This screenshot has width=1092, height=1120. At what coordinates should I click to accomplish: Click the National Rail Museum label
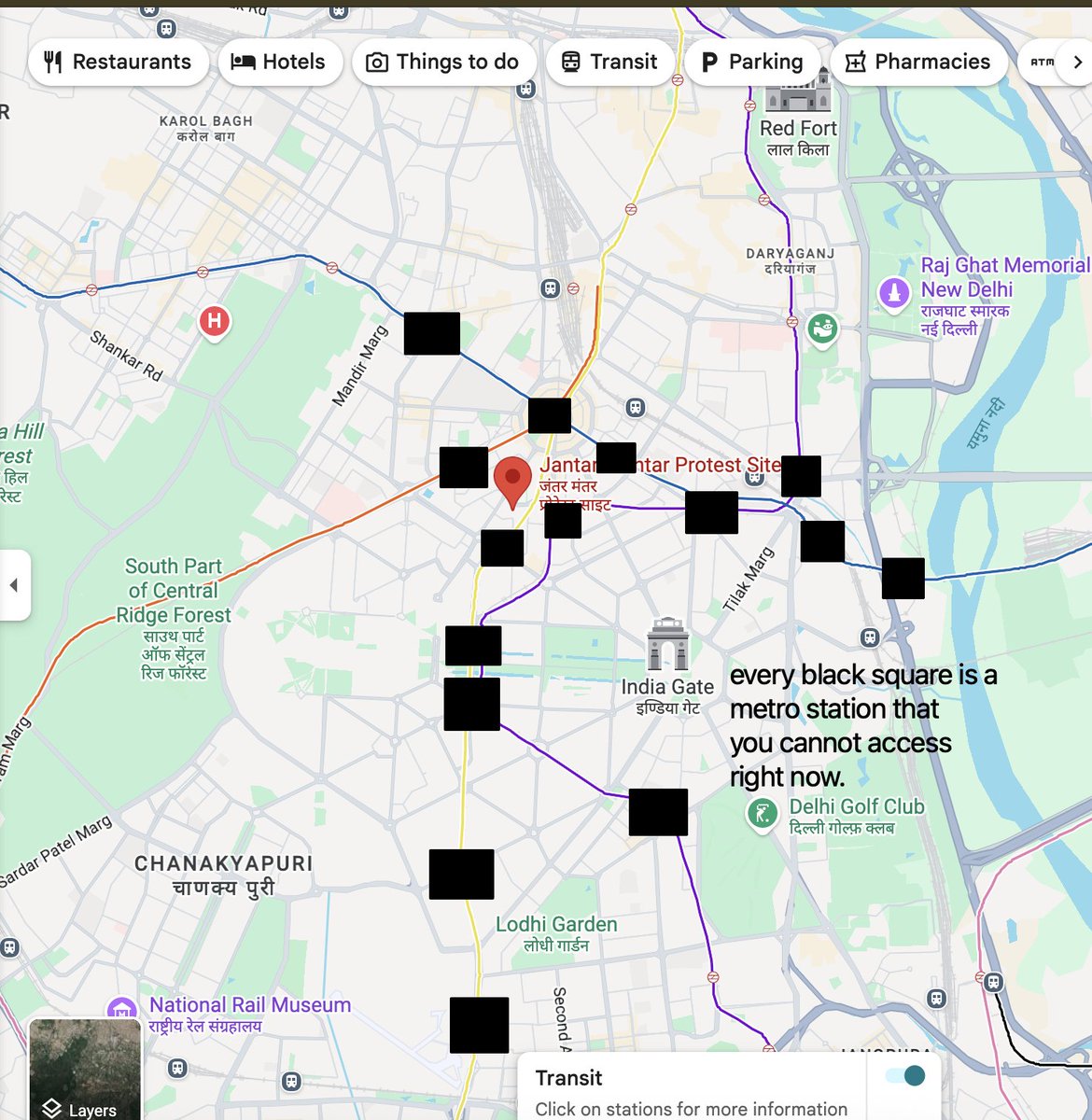click(x=250, y=1015)
